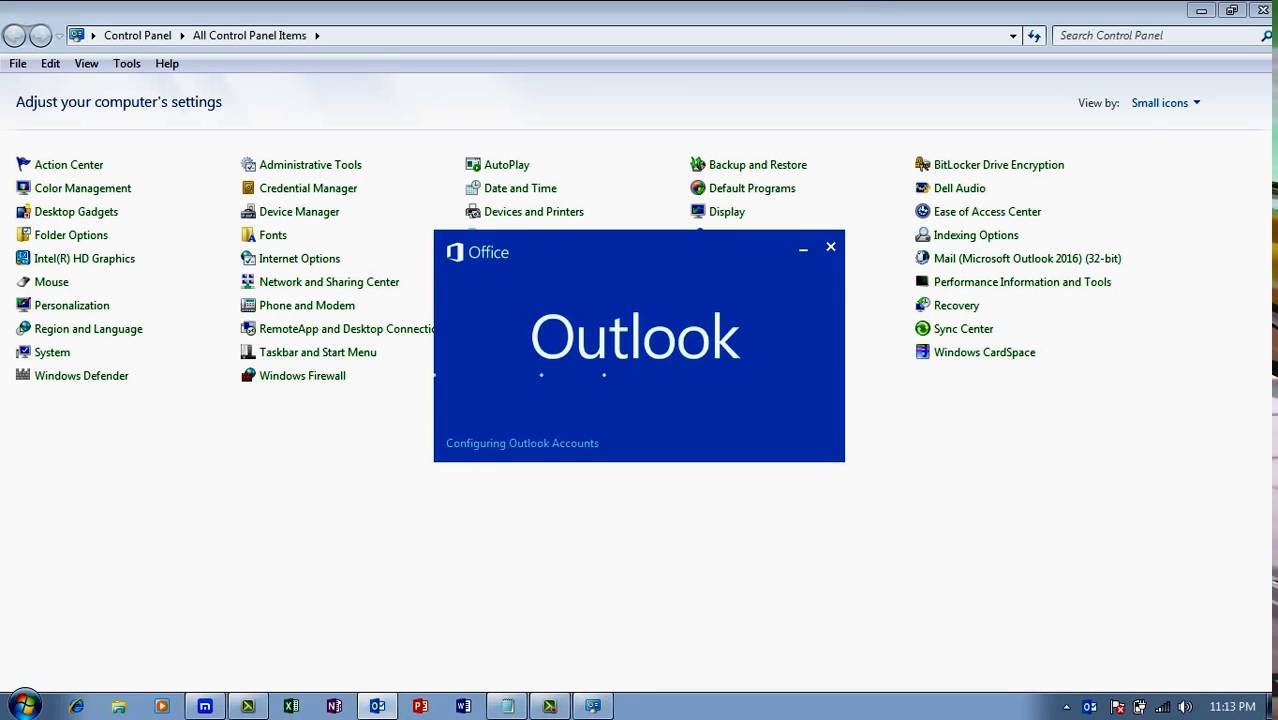The height and width of the screenshot is (720, 1278).
Task: Open Phone and Modem link
Action: pyautogui.click(x=298, y=305)
